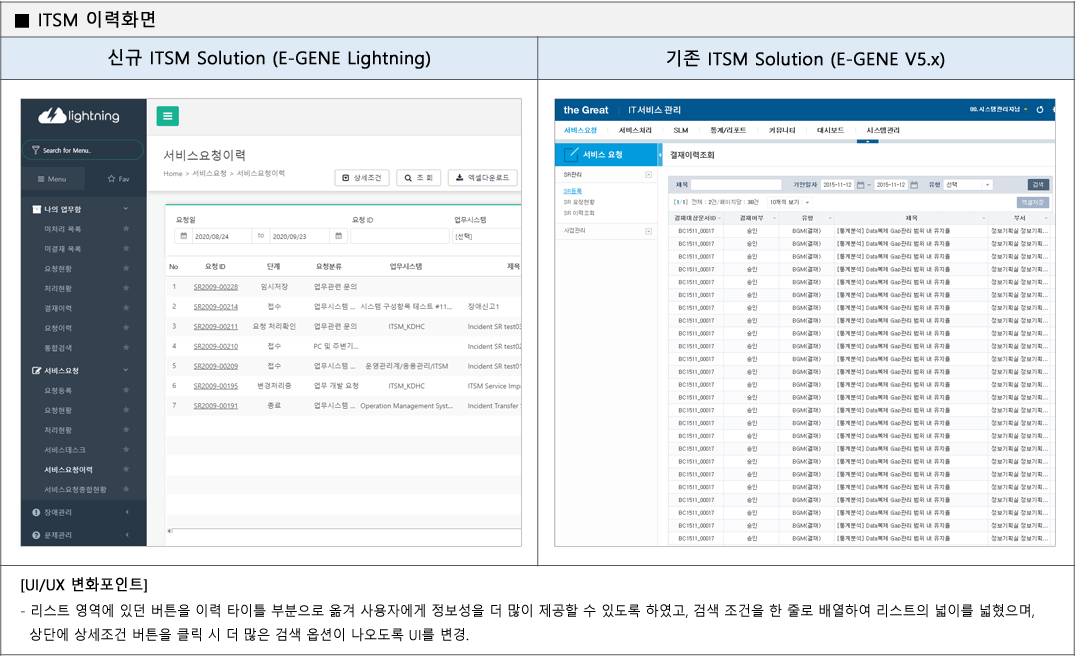Image resolution: width=1076 pixels, height=657 pixels.
Task: Open calendar icon next to first 2015-11-12 date
Action: point(859,185)
